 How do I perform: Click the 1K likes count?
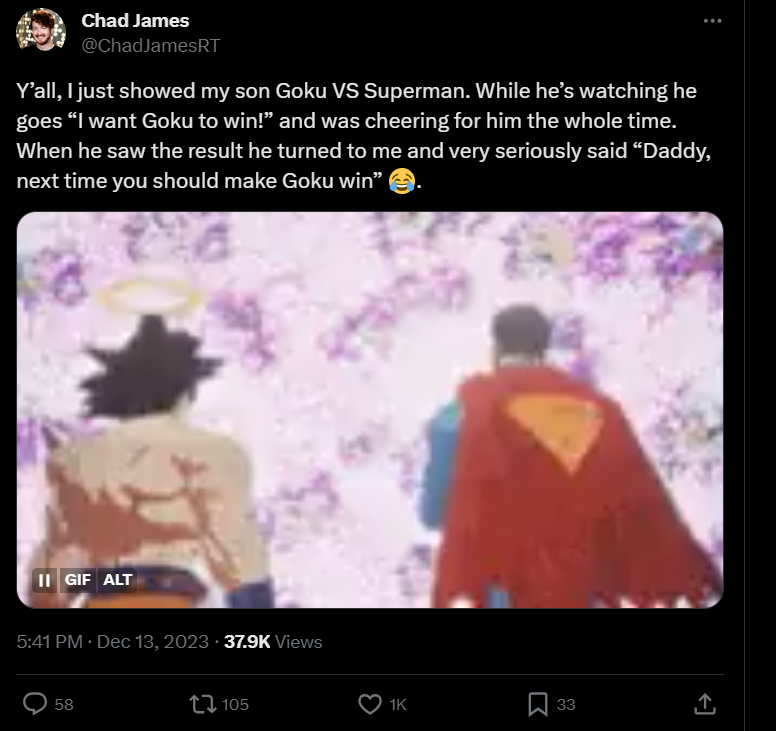[x=398, y=704]
